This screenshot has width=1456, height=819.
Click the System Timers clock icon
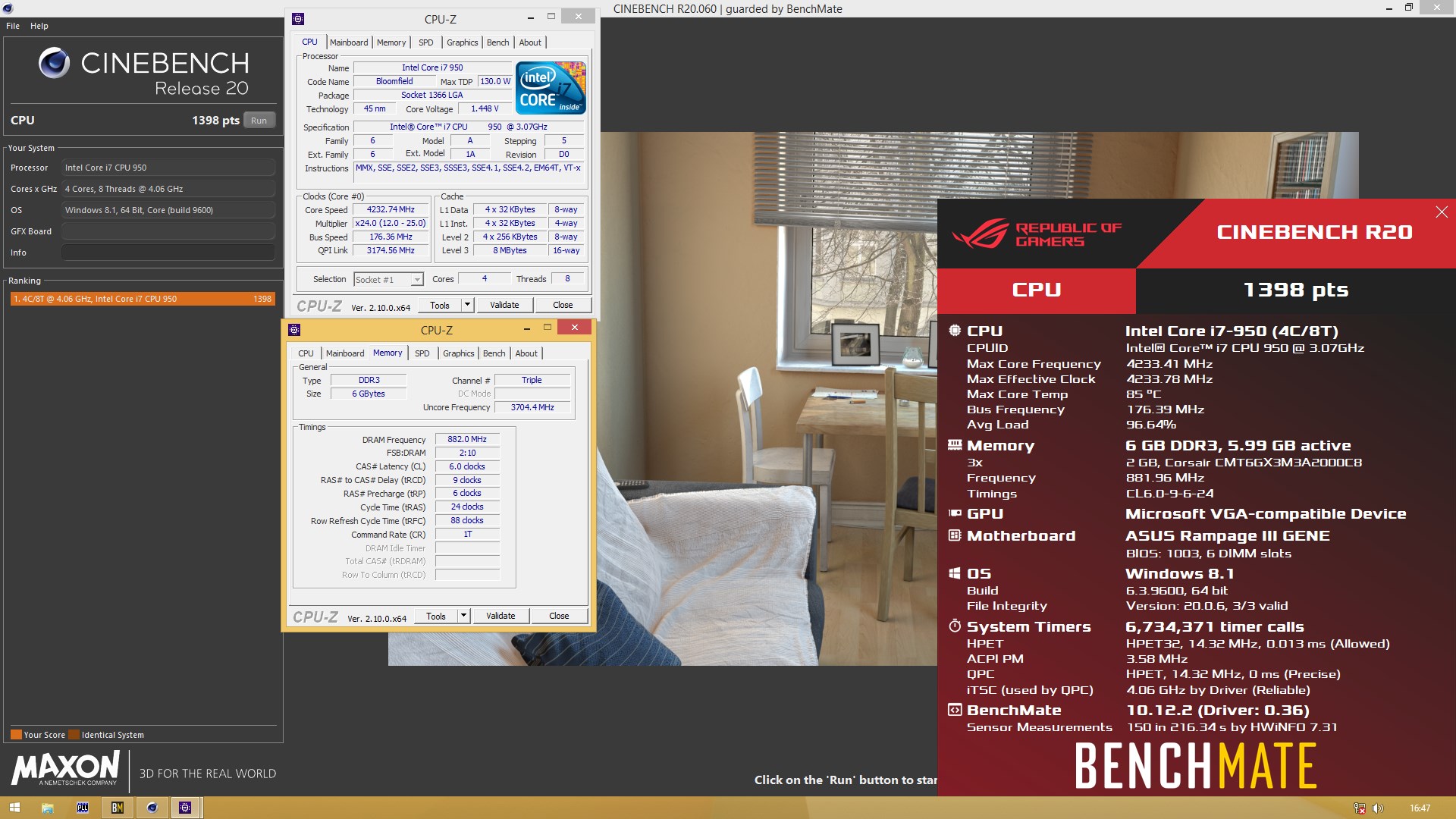point(955,626)
